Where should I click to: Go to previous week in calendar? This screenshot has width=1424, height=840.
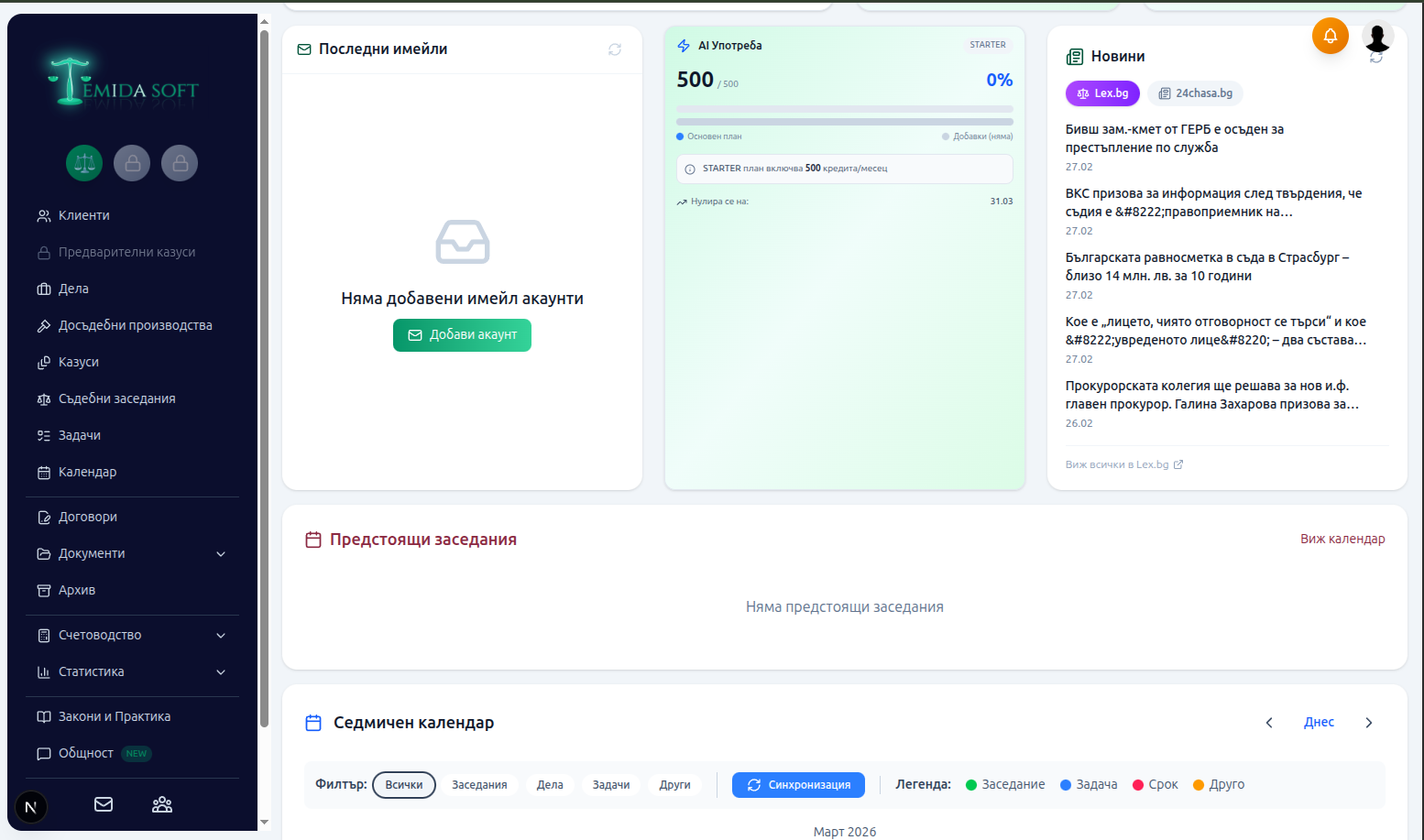[1269, 723]
